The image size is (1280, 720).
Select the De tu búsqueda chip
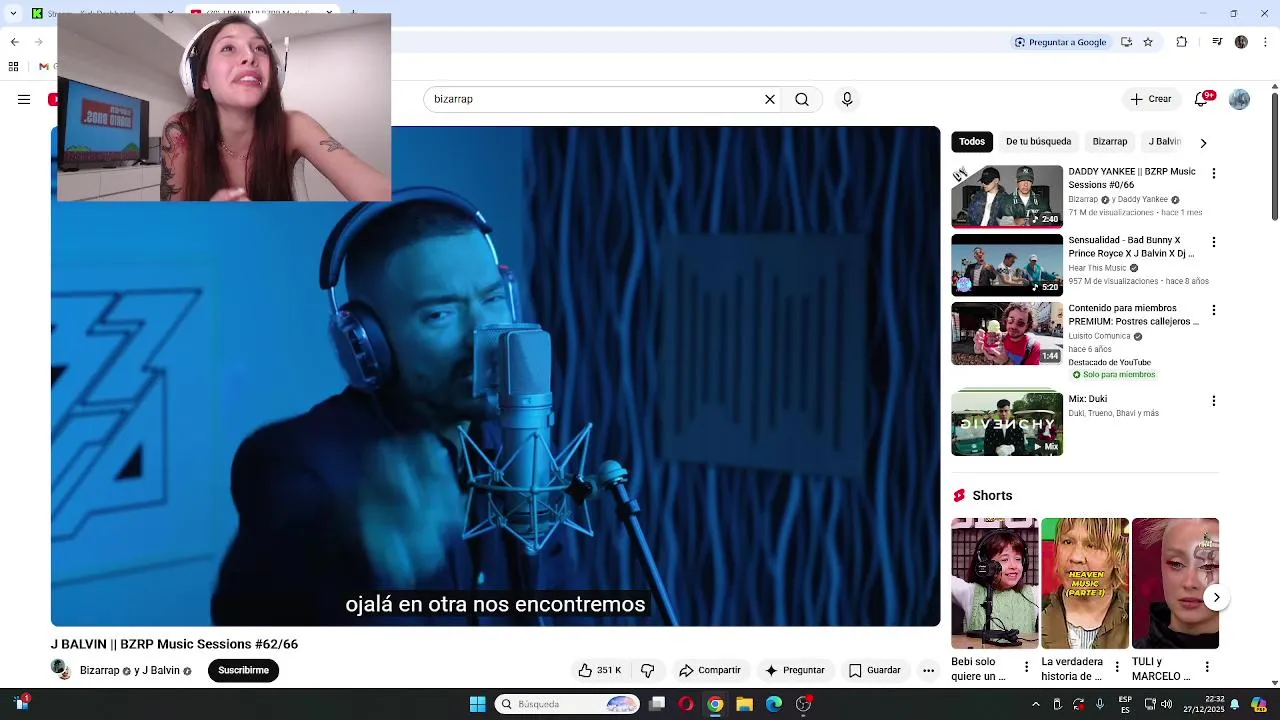coord(1038,142)
